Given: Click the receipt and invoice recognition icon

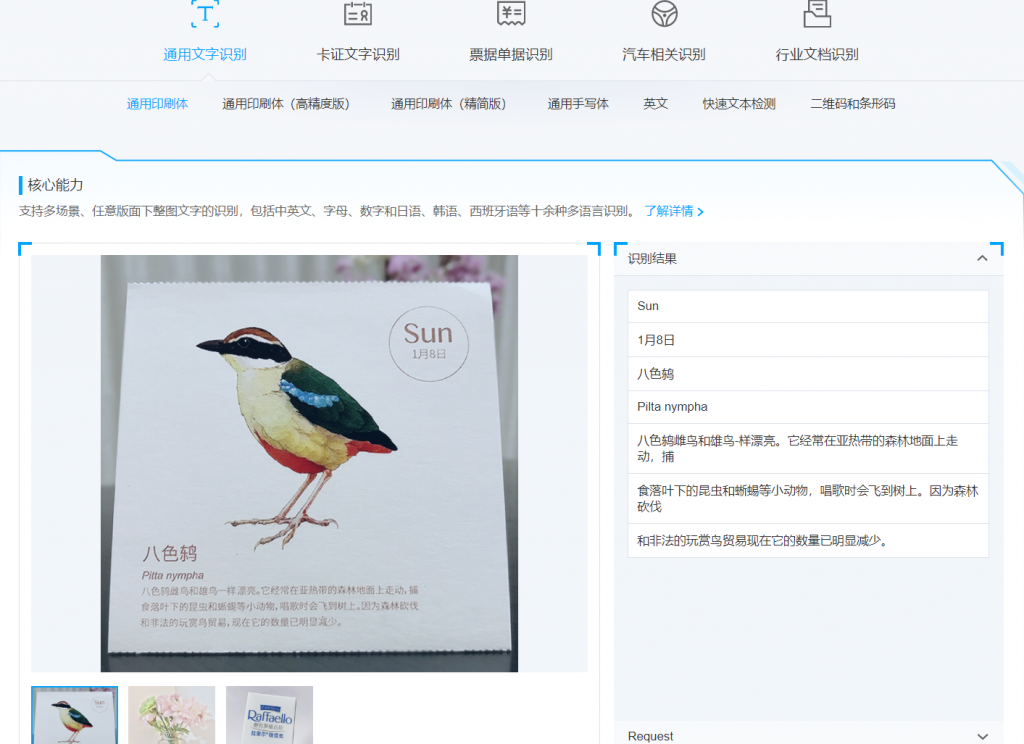Looking at the screenshot, I should (511, 13).
